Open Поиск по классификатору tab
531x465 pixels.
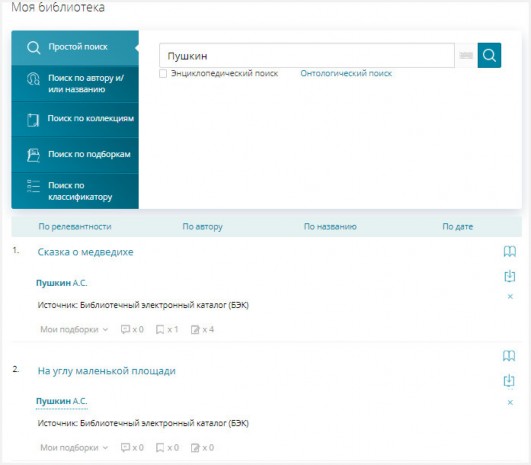[75, 191]
